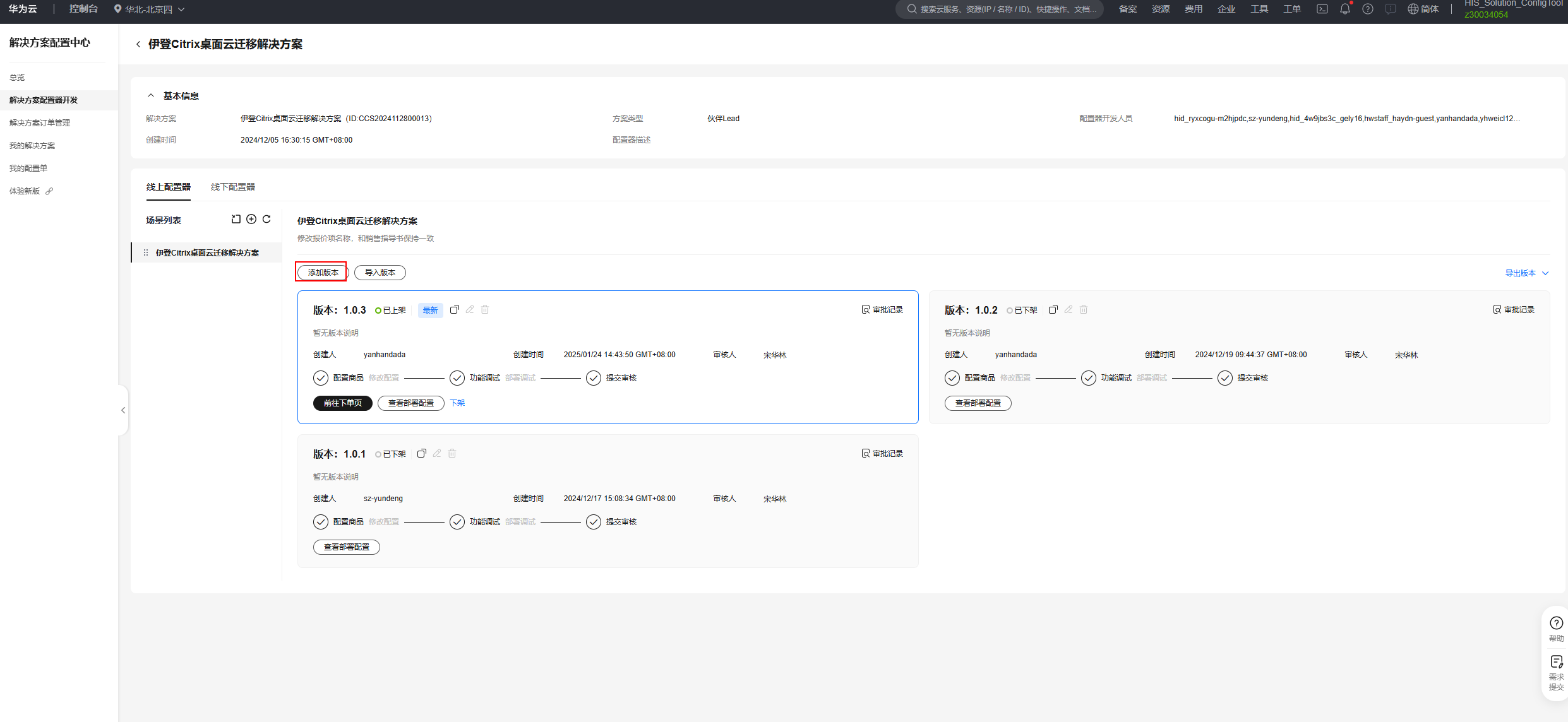
Task: Click the import scenario icon in 场景列表
Action: pos(236,219)
